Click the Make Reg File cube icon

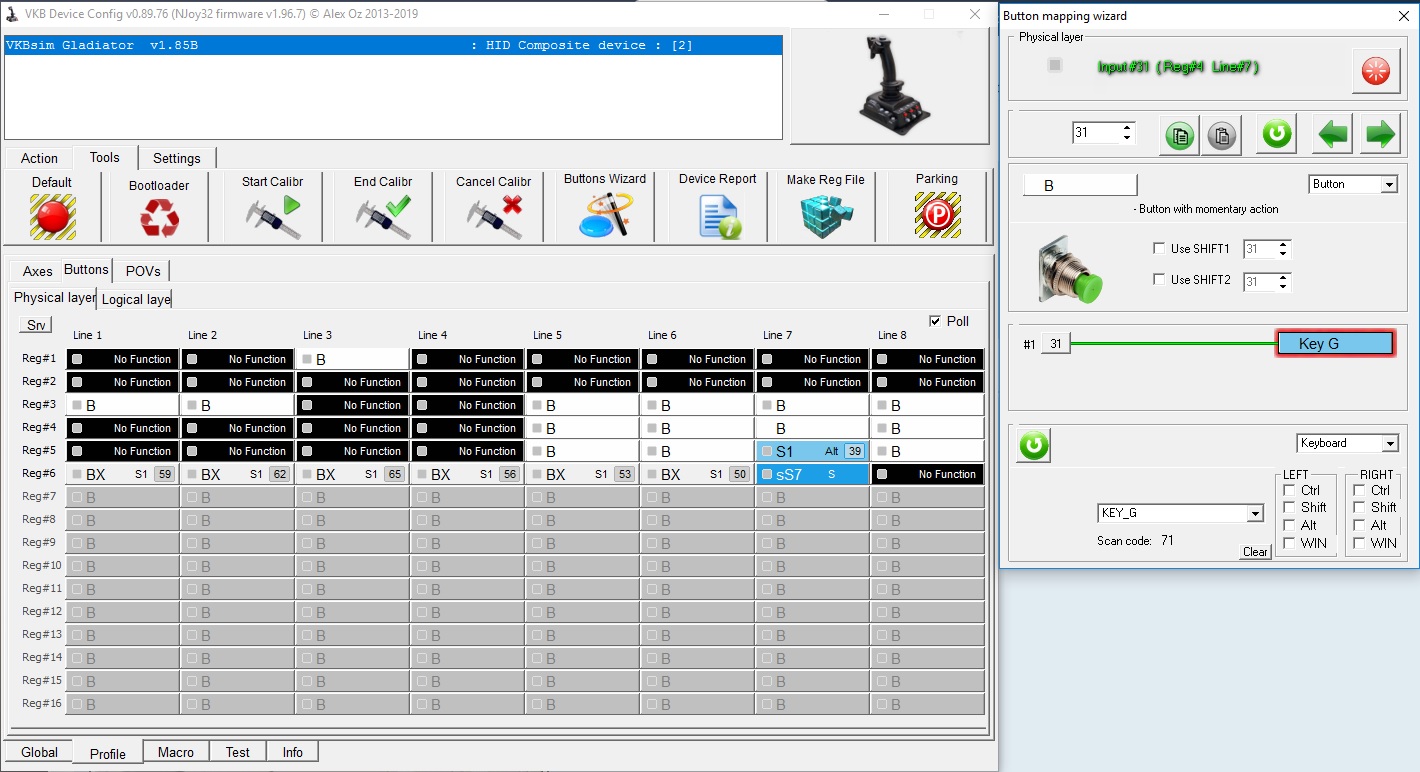click(x=825, y=215)
